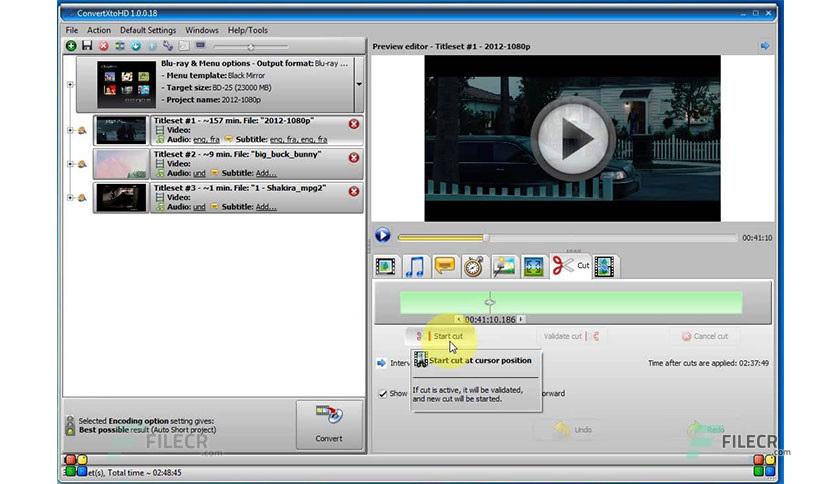
Task: Click the hat icon beside Titleset #2
Action: (82, 164)
